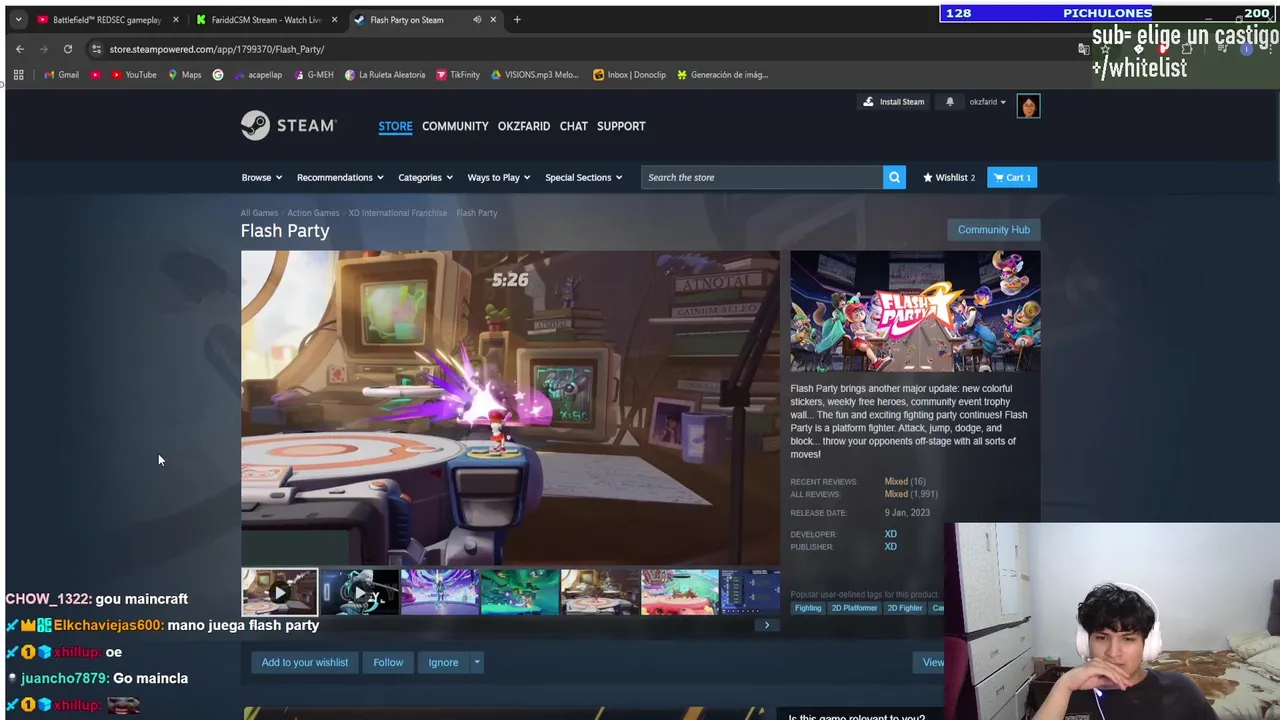Open CHAT in Steam header
The width and height of the screenshot is (1280, 720).
[x=573, y=126]
